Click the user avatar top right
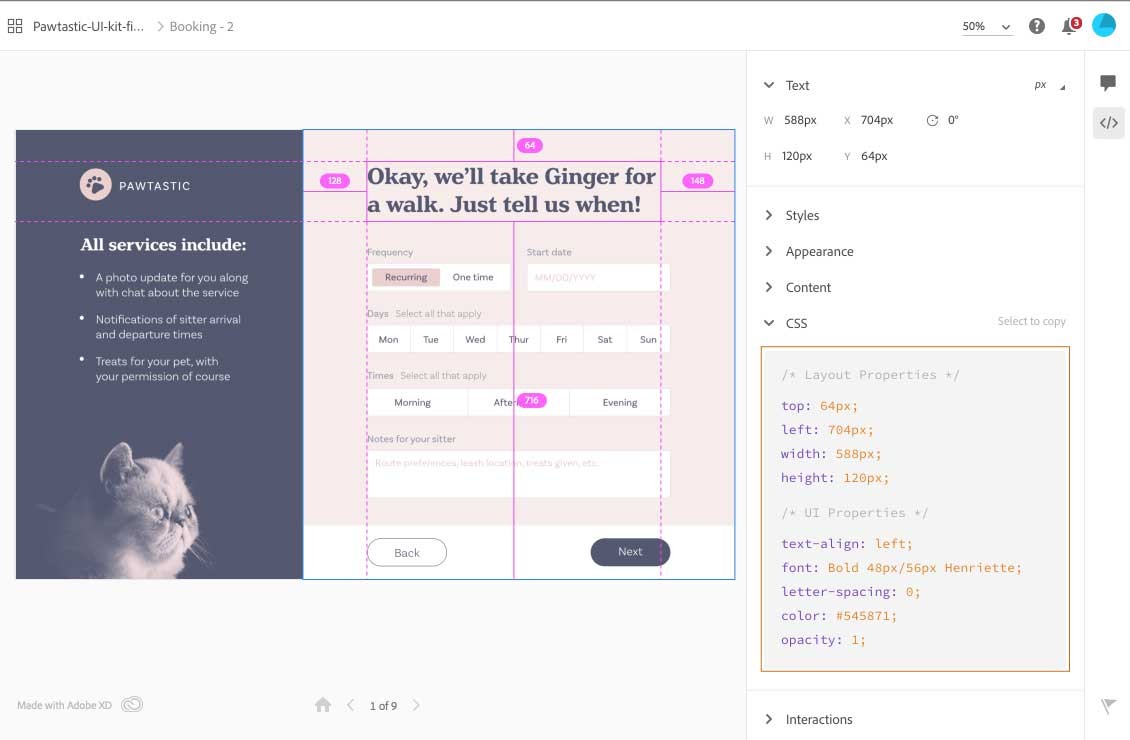The image size is (1130, 740). (1104, 24)
